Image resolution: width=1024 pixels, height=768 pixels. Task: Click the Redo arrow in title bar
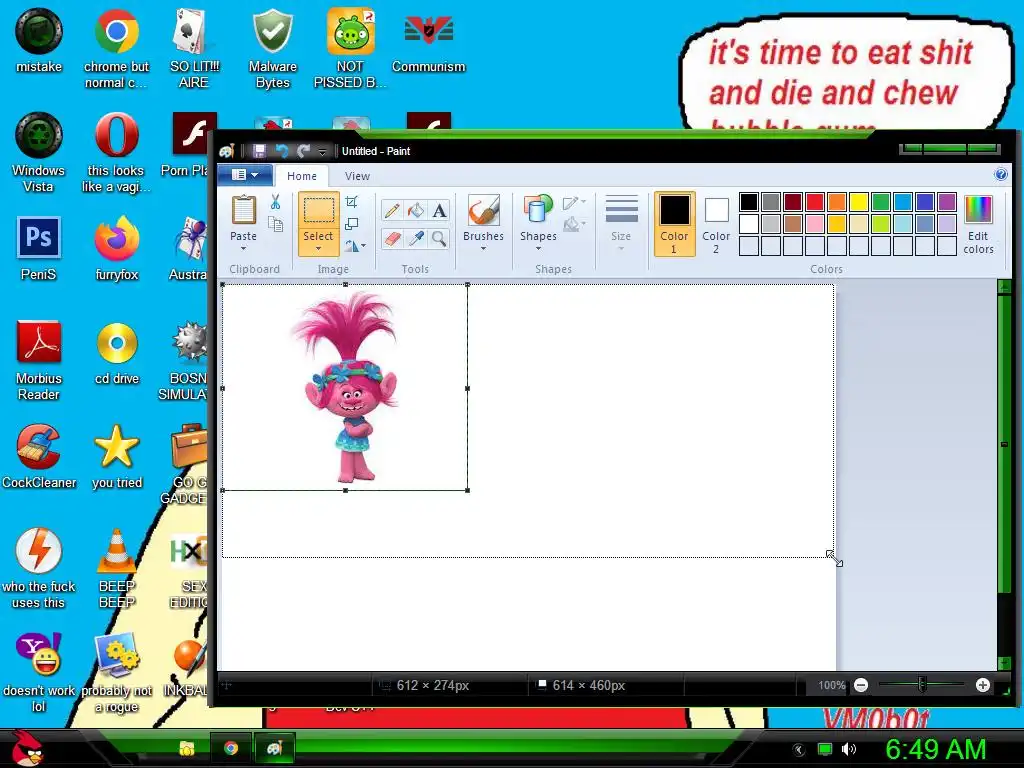[x=303, y=151]
